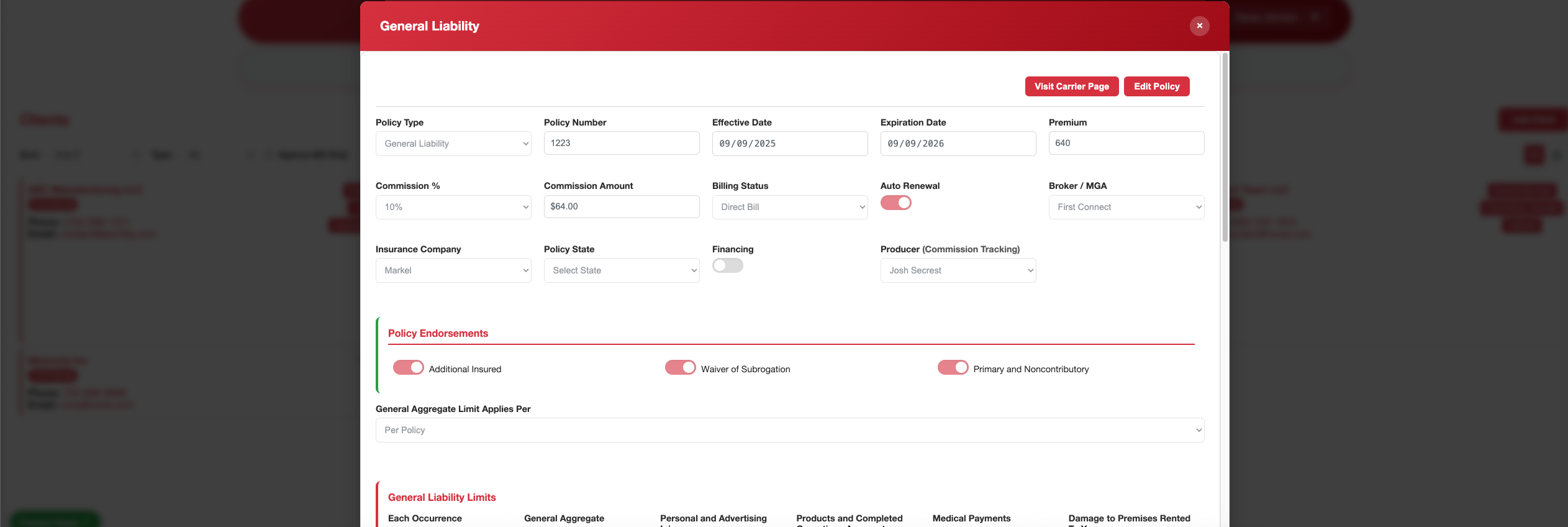1568x527 pixels.
Task: Select a Broker / MGA option
Action: [1126, 207]
